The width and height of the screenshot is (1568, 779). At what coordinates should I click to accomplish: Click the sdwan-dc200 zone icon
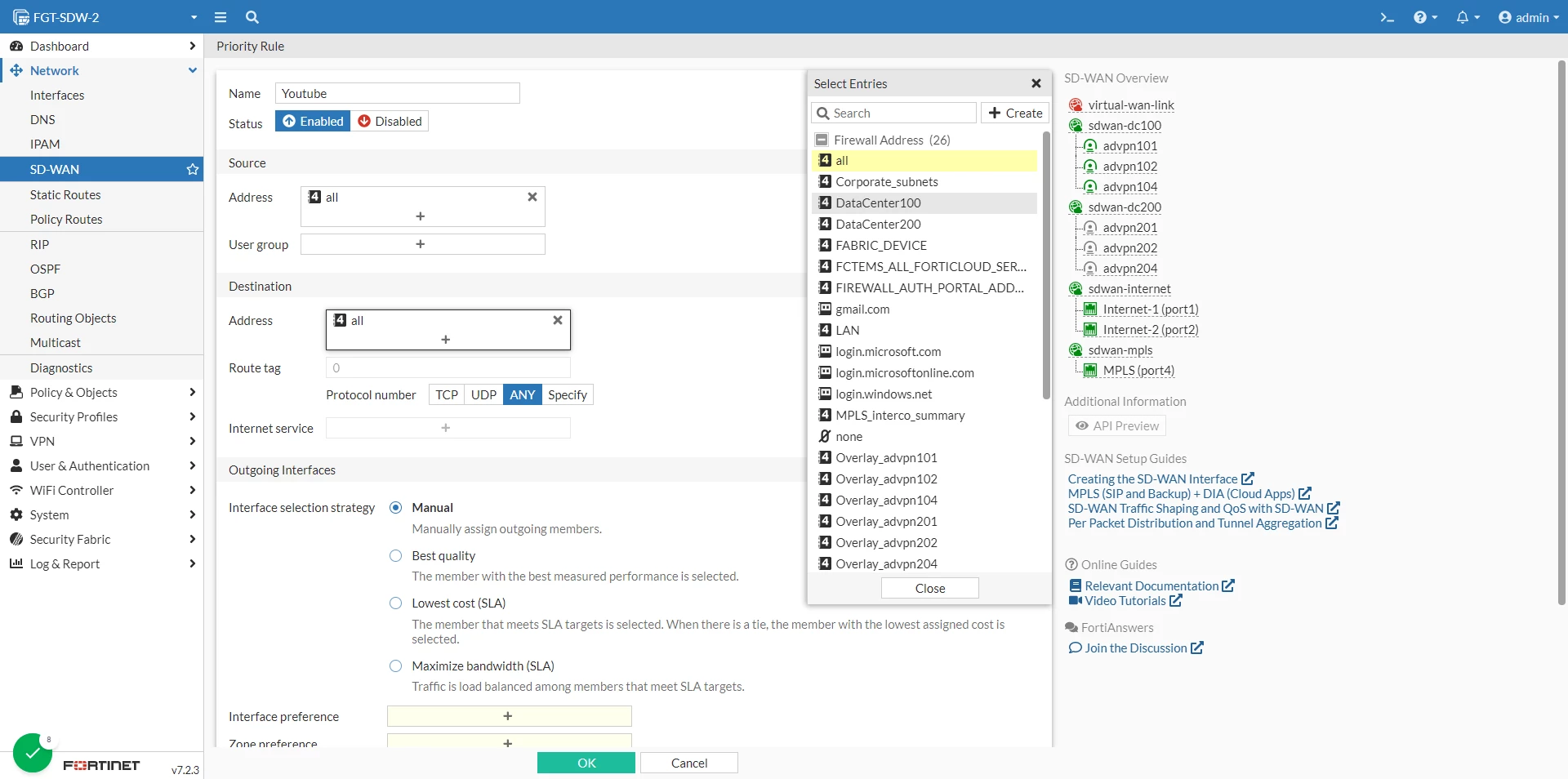click(1076, 207)
